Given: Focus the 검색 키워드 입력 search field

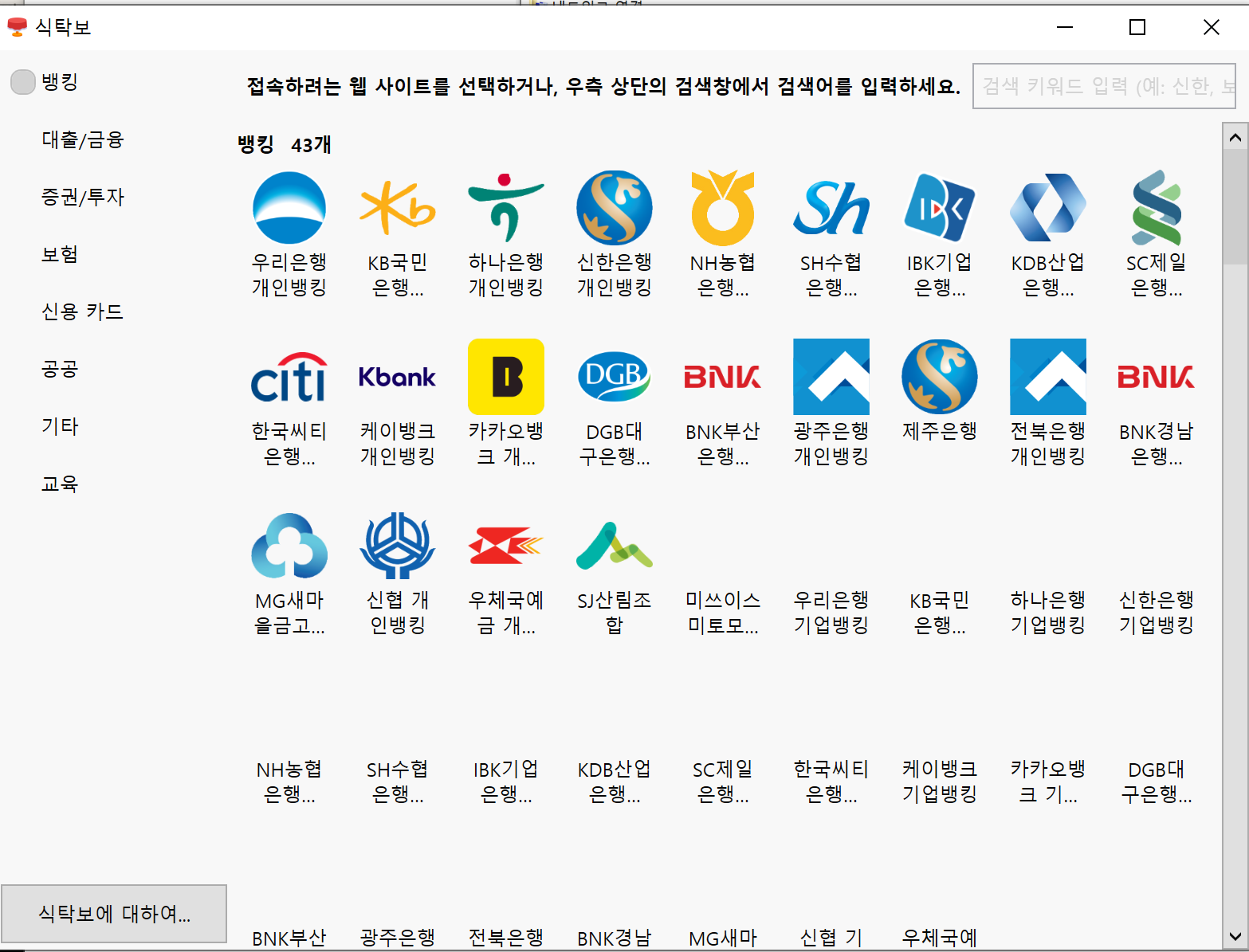Looking at the screenshot, I should click(1104, 86).
